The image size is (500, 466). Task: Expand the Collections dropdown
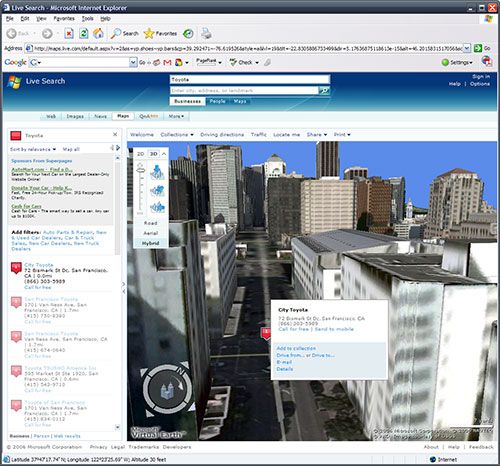(177, 135)
